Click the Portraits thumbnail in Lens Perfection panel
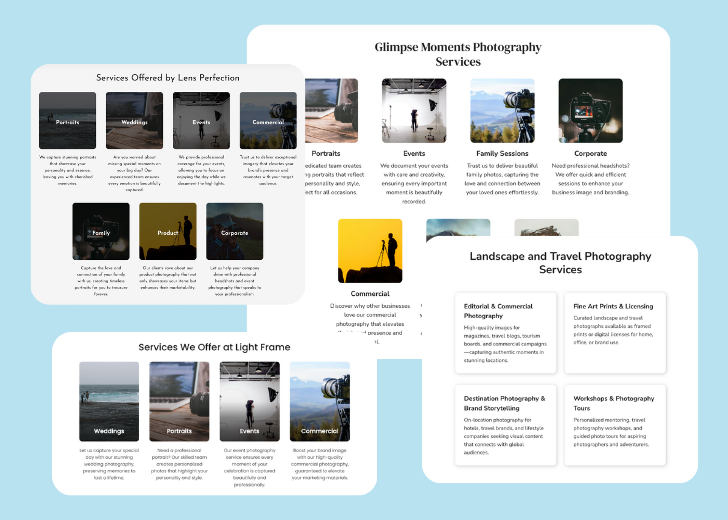This screenshot has height=520, width=728. 67,120
